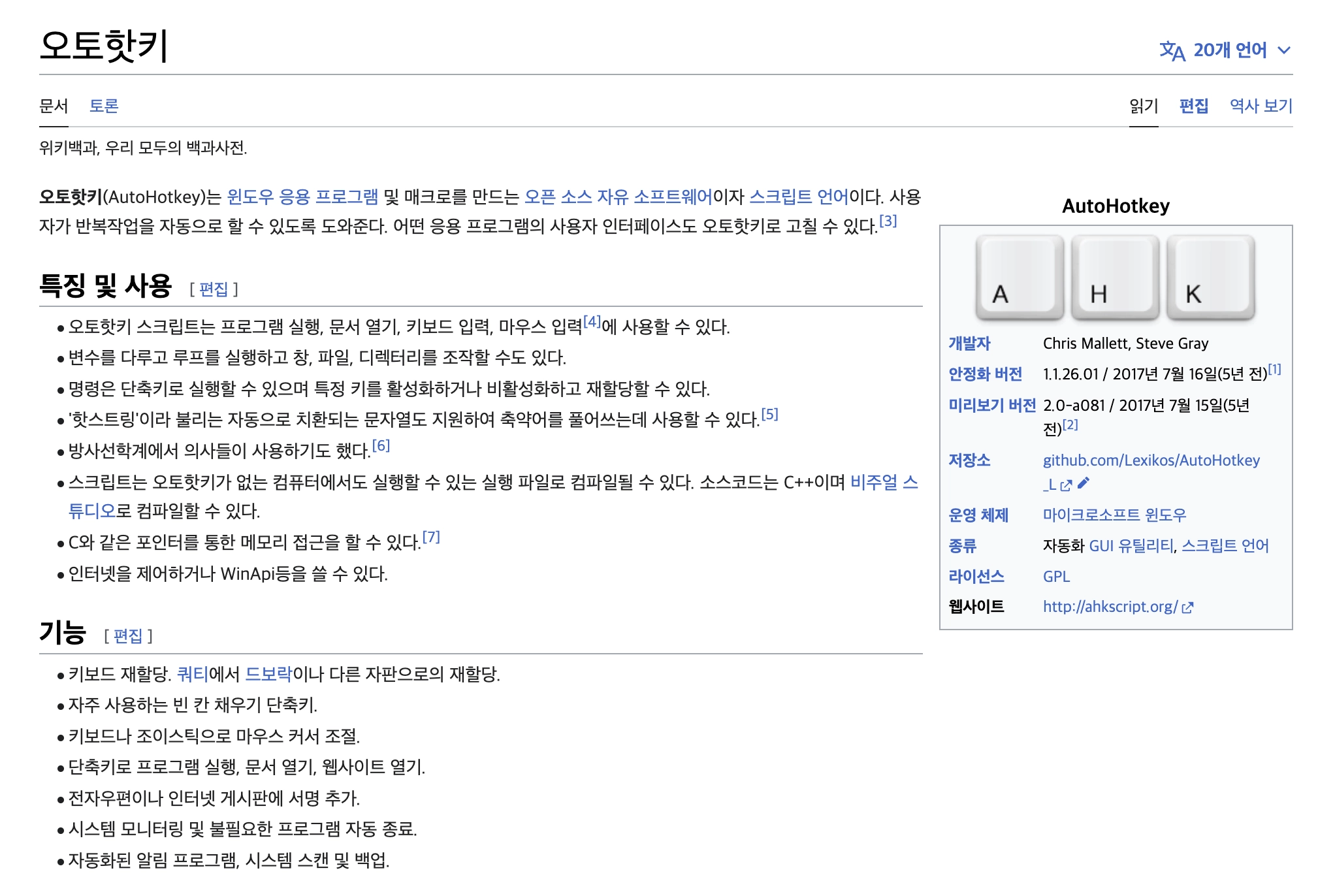Edit the 기능 section

tap(128, 636)
